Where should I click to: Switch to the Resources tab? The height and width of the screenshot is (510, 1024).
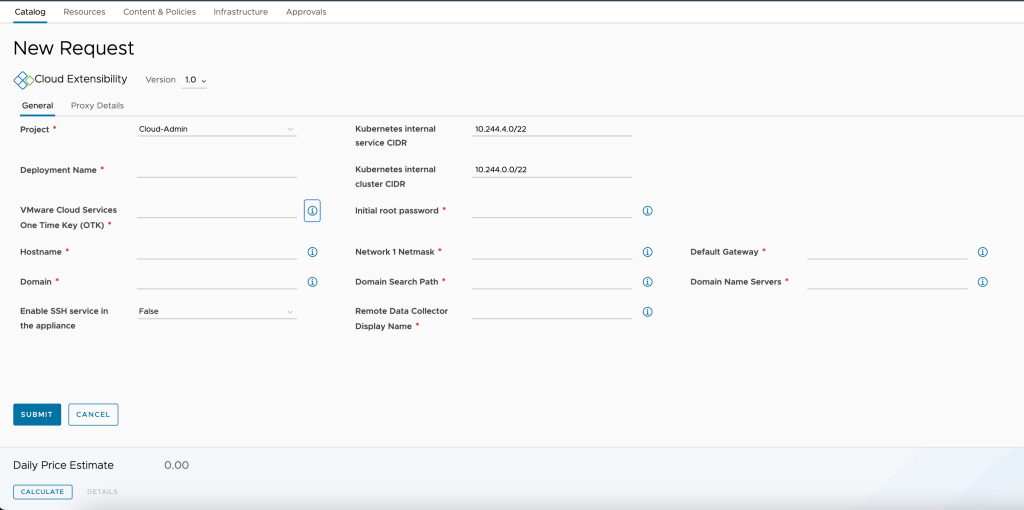tap(84, 12)
